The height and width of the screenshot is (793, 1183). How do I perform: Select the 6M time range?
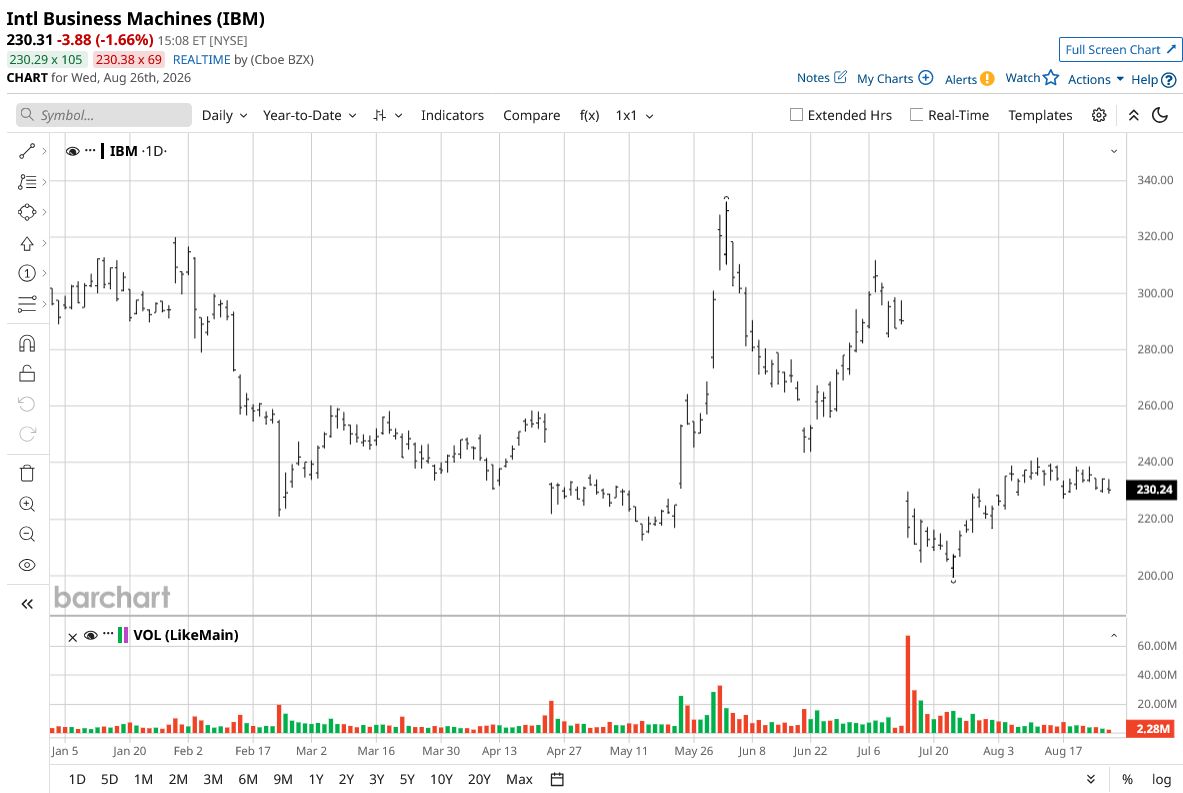tap(247, 779)
